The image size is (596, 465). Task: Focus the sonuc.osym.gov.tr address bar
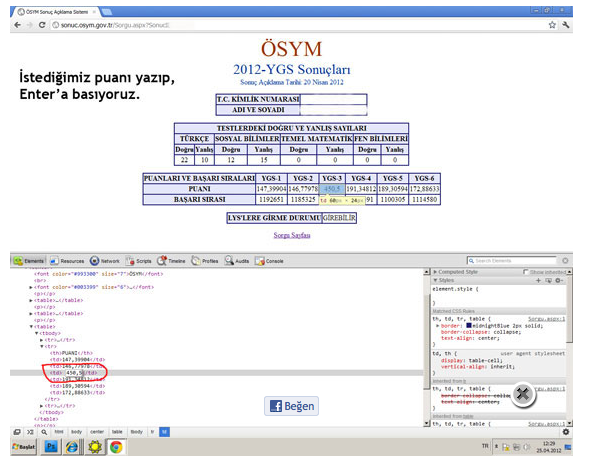point(296,25)
